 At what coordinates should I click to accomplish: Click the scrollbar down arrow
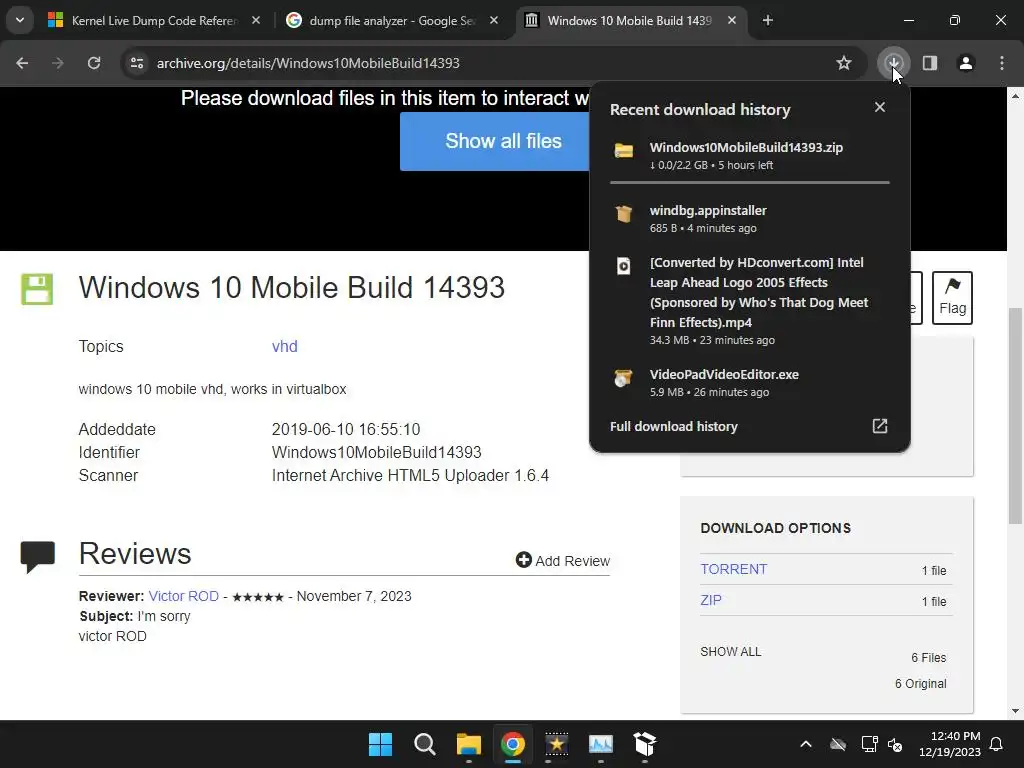(x=1015, y=711)
